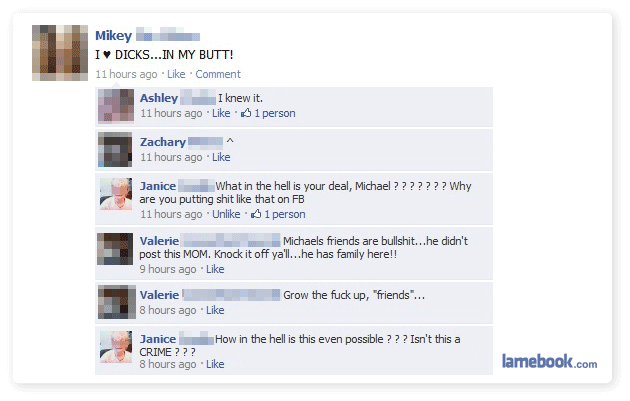Click thumbs-up icon on Ashley's comment

[246, 113]
